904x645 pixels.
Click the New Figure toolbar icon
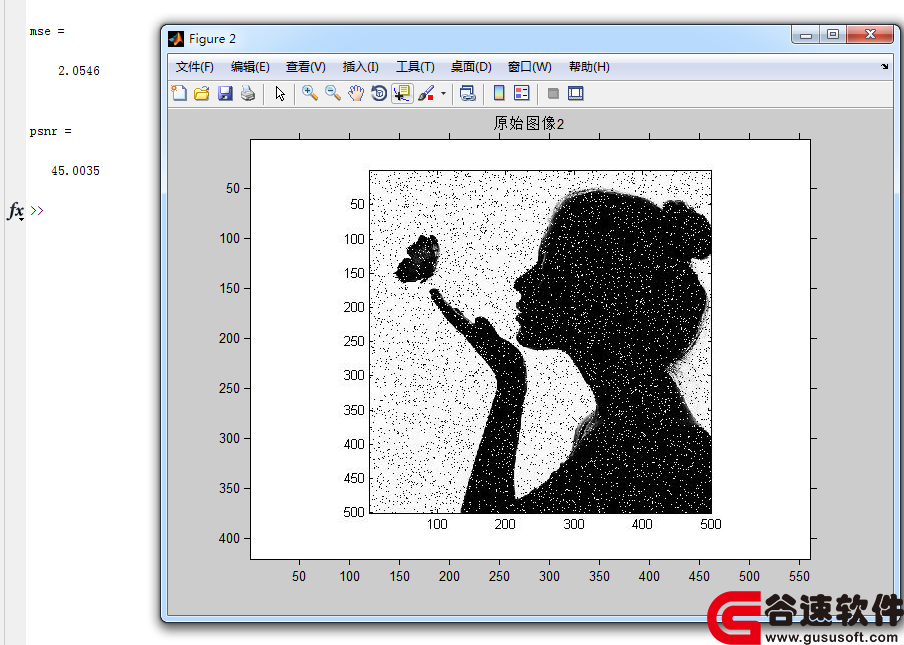(x=179, y=93)
